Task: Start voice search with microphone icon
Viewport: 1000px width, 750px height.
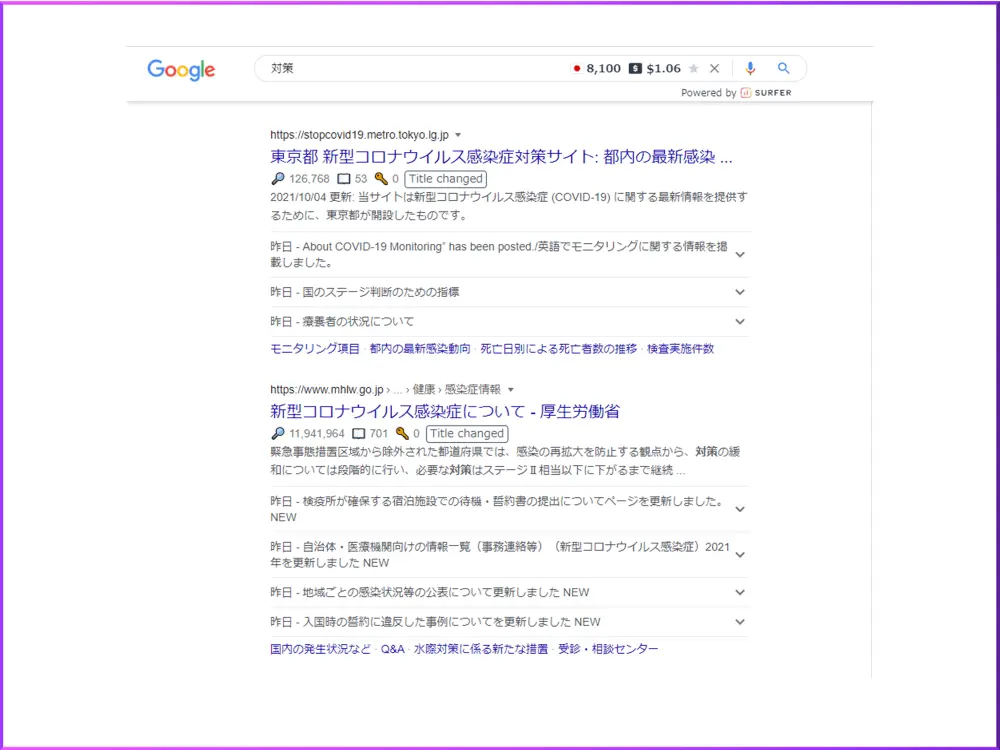Action: (750, 68)
